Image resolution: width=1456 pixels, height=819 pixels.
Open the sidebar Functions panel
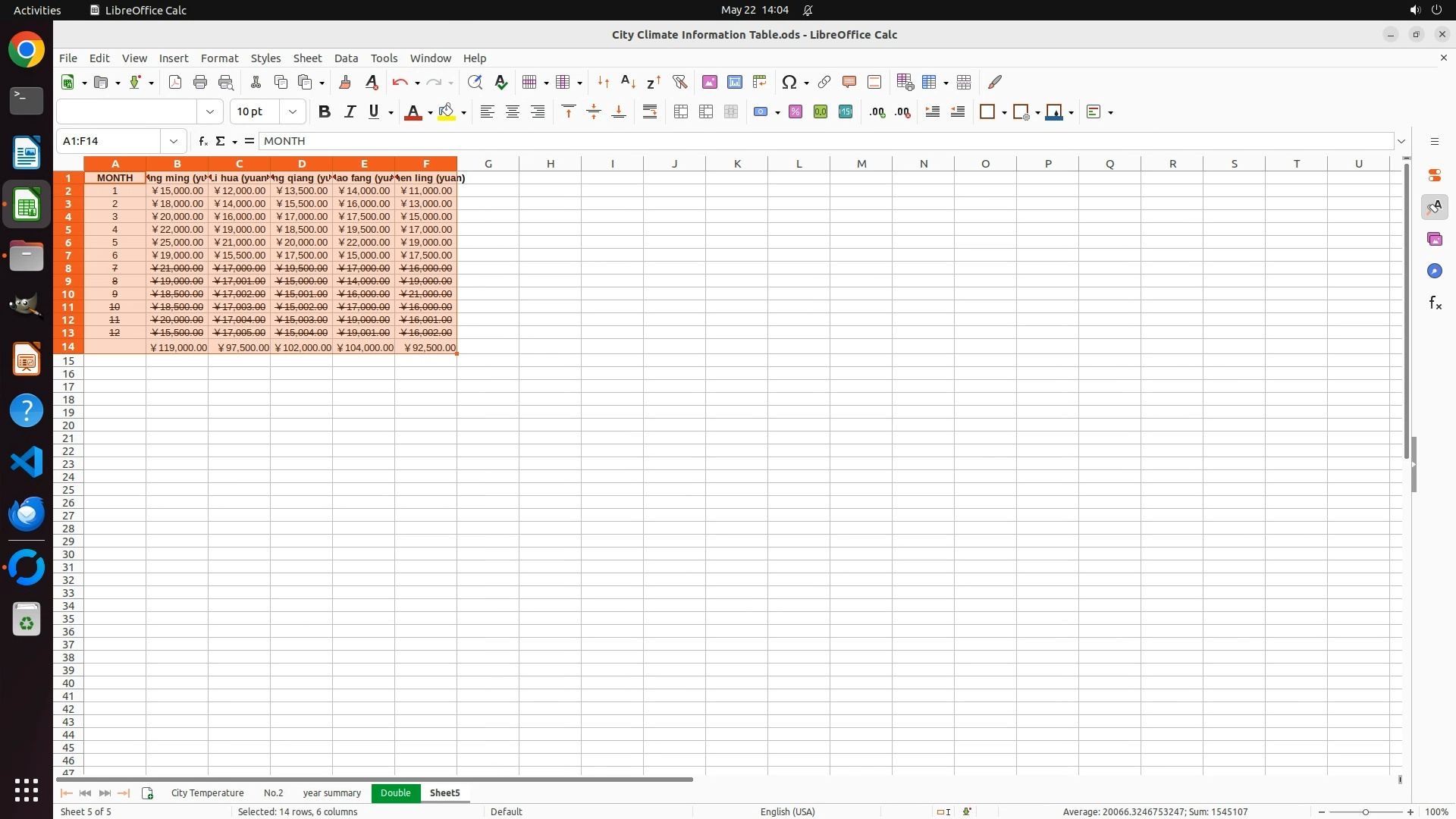1435,303
